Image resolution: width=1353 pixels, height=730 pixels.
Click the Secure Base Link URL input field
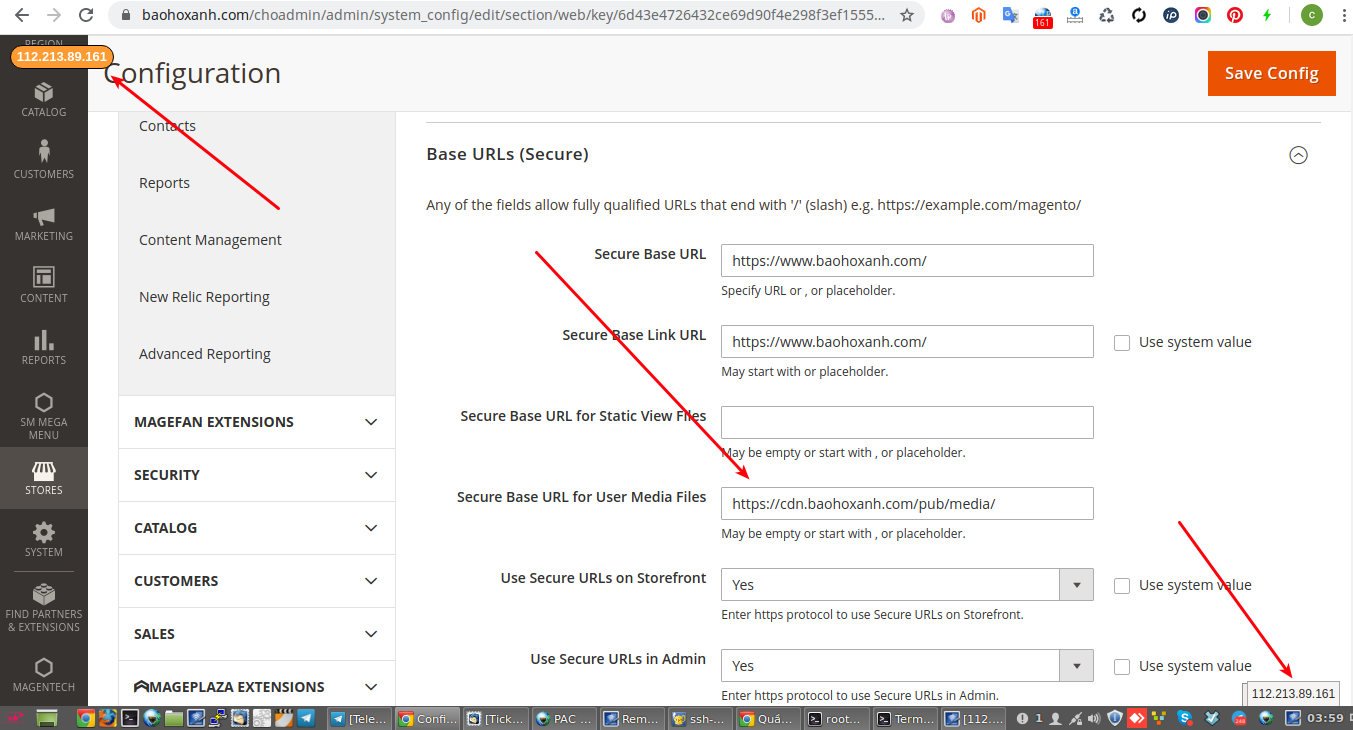click(907, 342)
